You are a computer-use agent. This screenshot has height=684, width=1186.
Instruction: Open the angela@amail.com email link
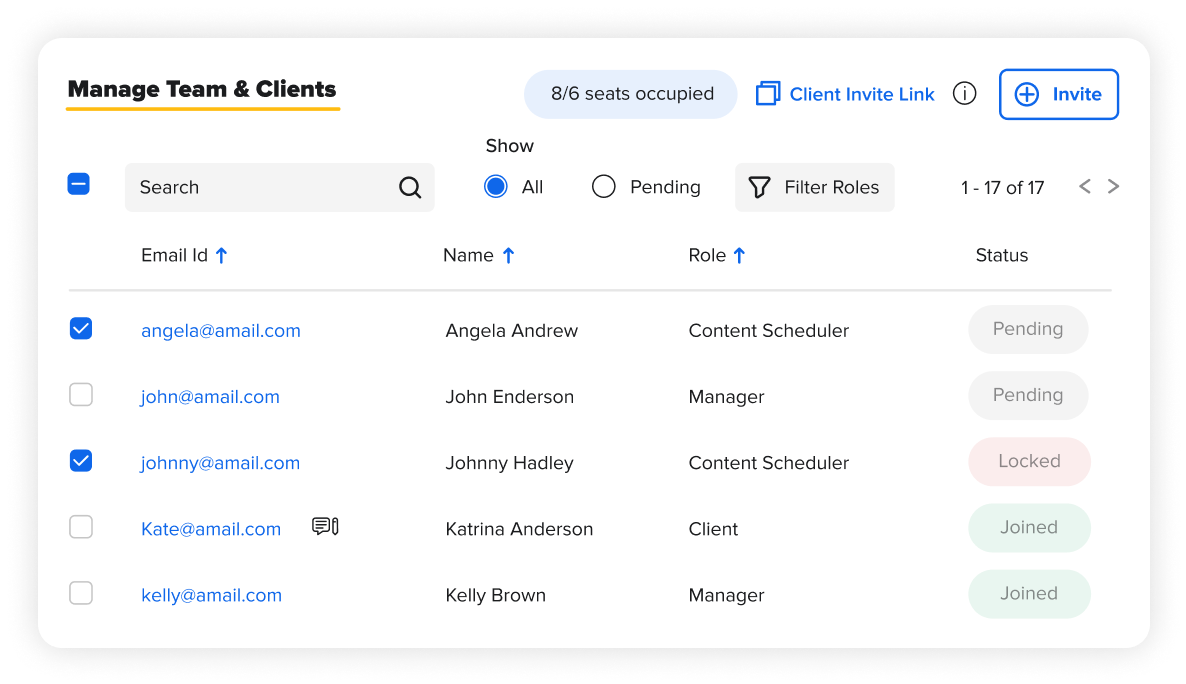[x=221, y=331]
